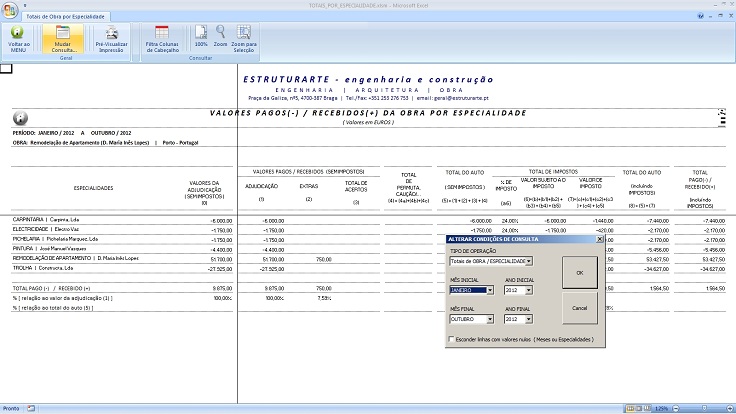Expand the Tipo de Operação dropdown

[x=531, y=261]
